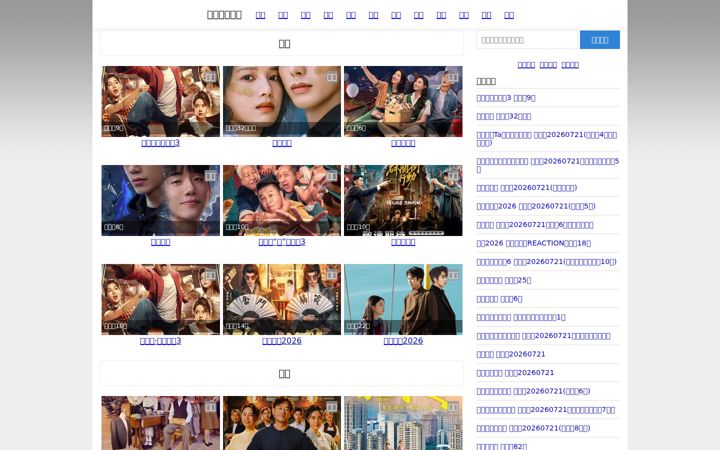Open the sidebar 20260721 link with 8 in parentheses
Viewport: 720px width, 450px height.
pyautogui.click(x=534, y=428)
